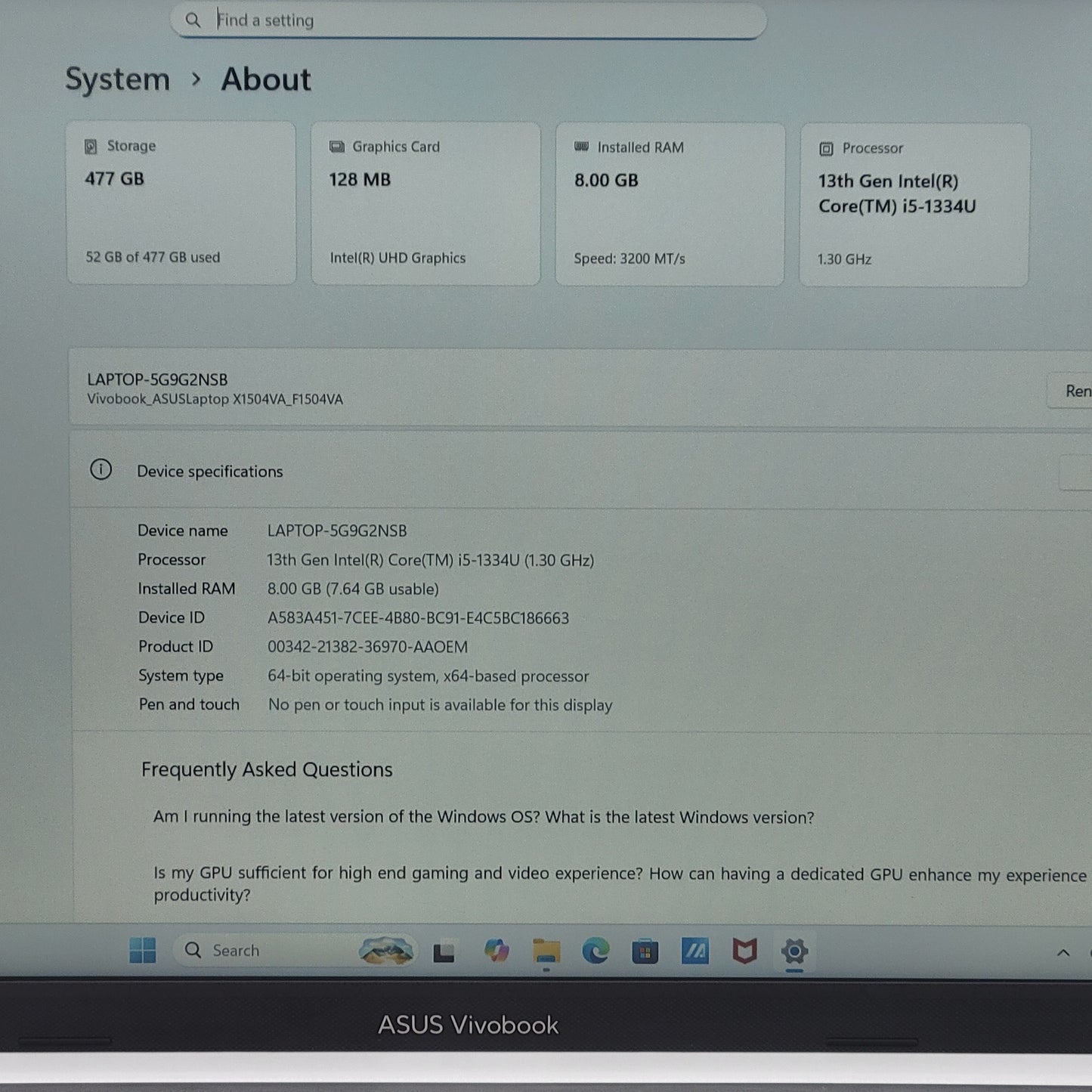This screenshot has height=1092, width=1092.
Task: Expand the latest Windows version FAQ question
Action: 484,817
